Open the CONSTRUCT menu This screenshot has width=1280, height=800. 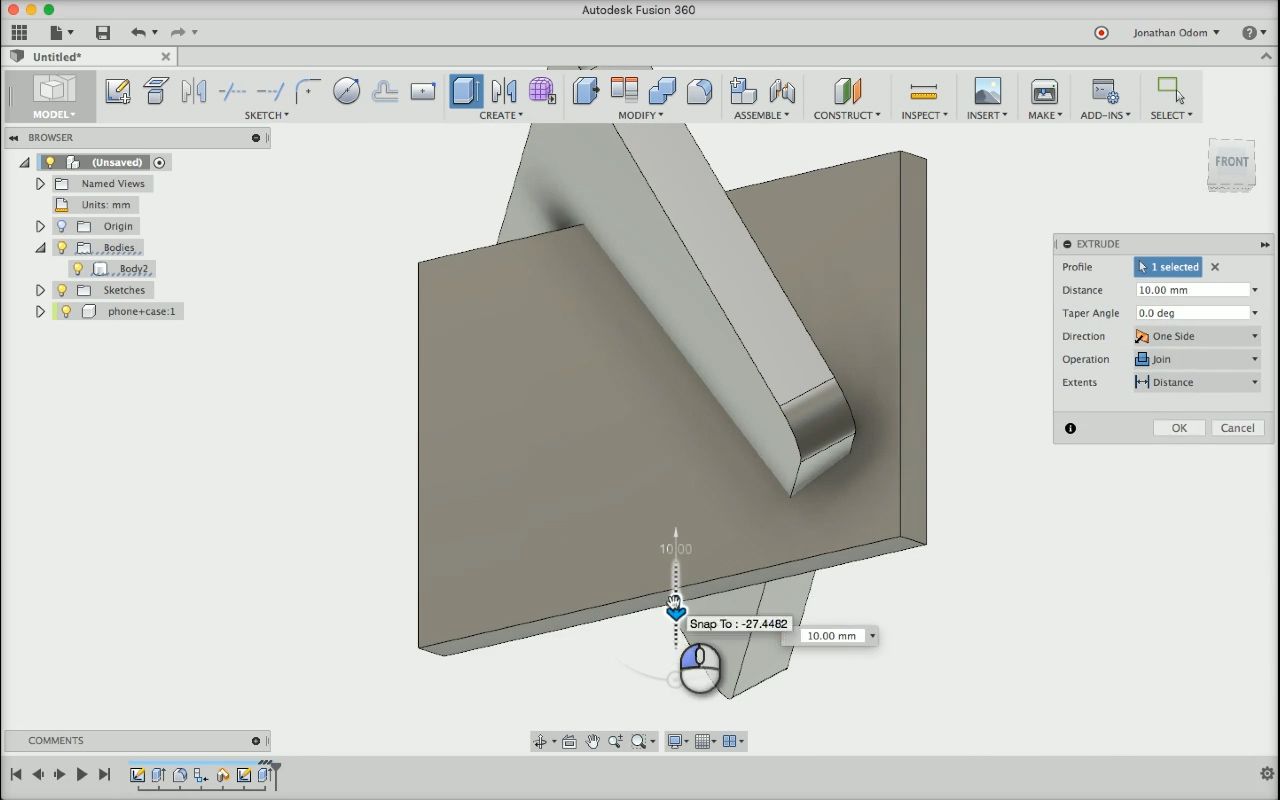pos(847,115)
